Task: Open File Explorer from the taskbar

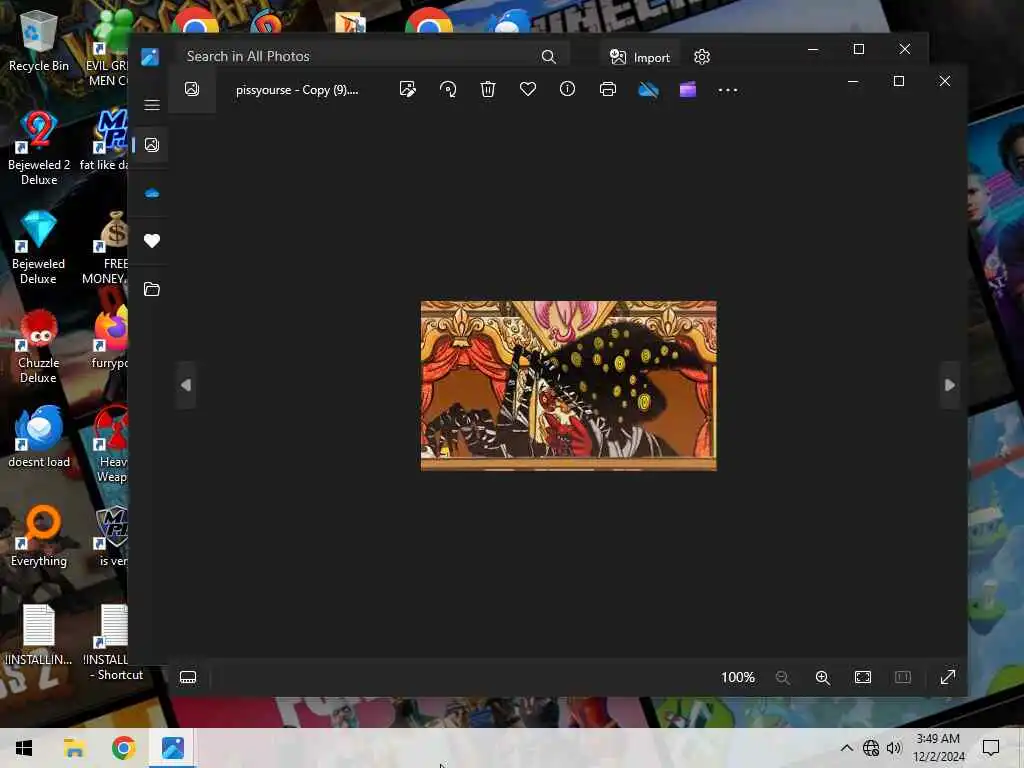Action: pyautogui.click(x=74, y=748)
